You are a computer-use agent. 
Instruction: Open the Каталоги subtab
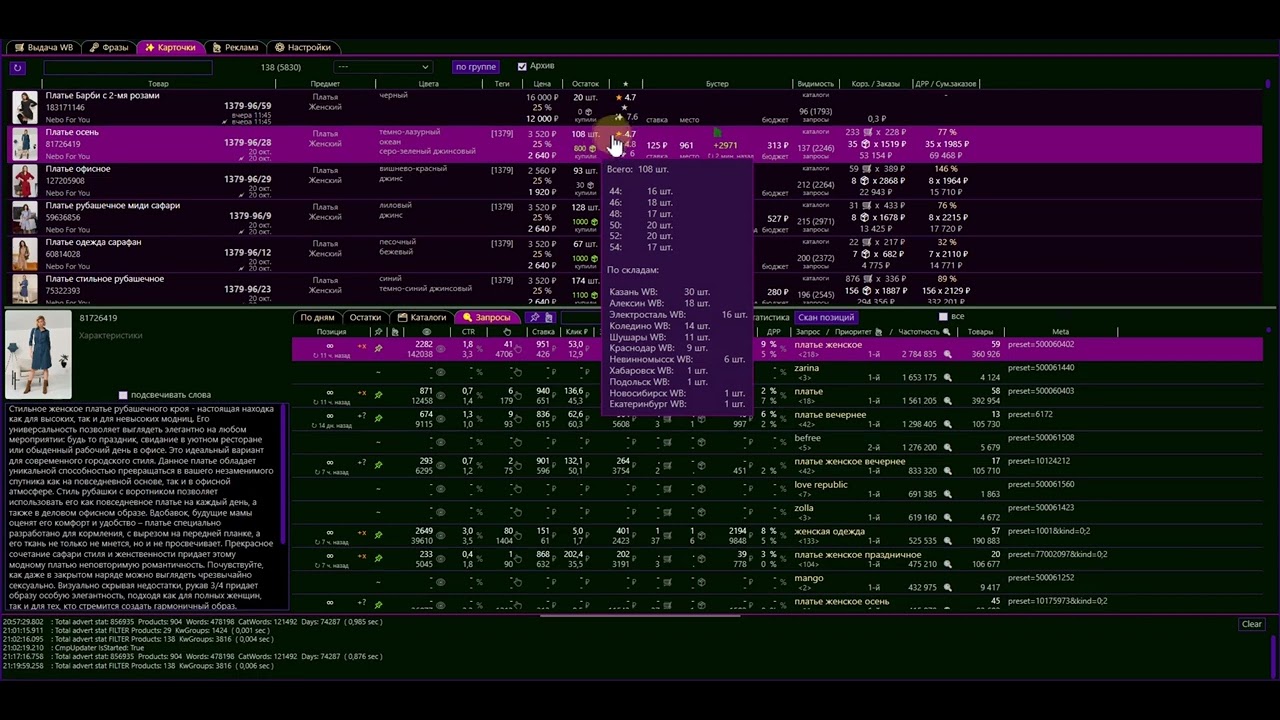[422, 317]
